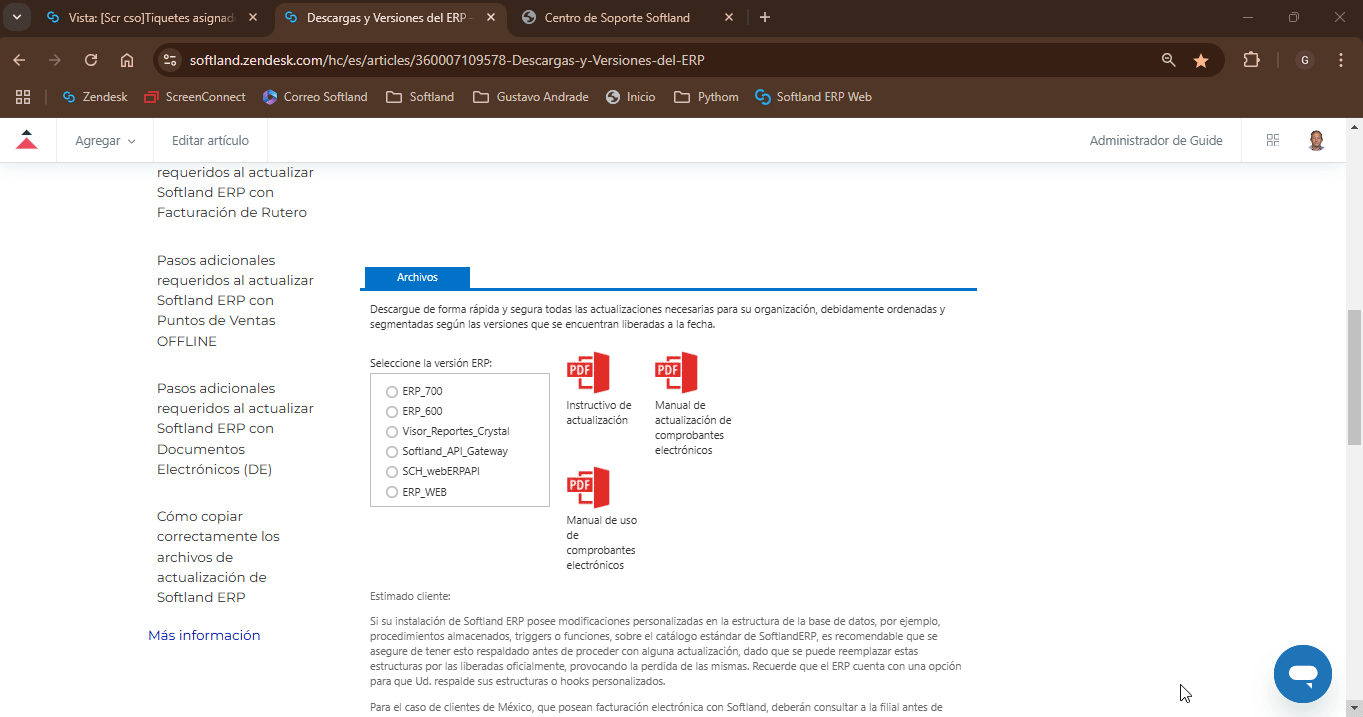Open the apps grid in bookmarks bar

[x=22, y=97]
